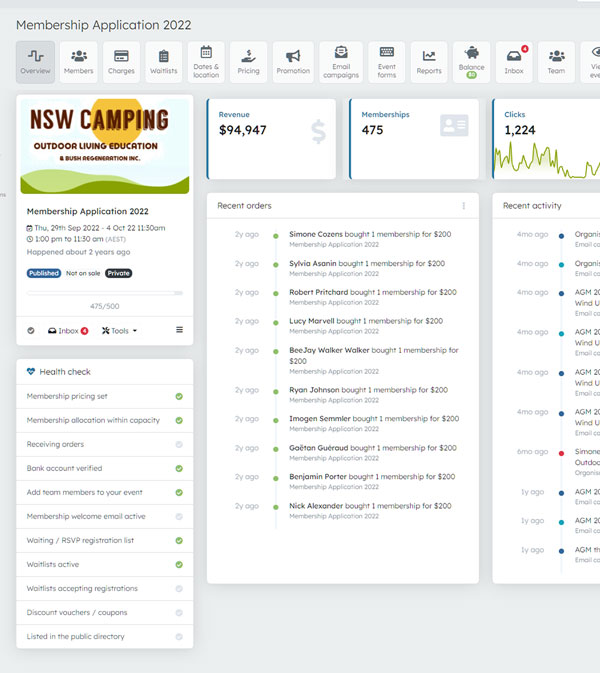
Task: Click the Recent activity heading
Action: pos(532,206)
